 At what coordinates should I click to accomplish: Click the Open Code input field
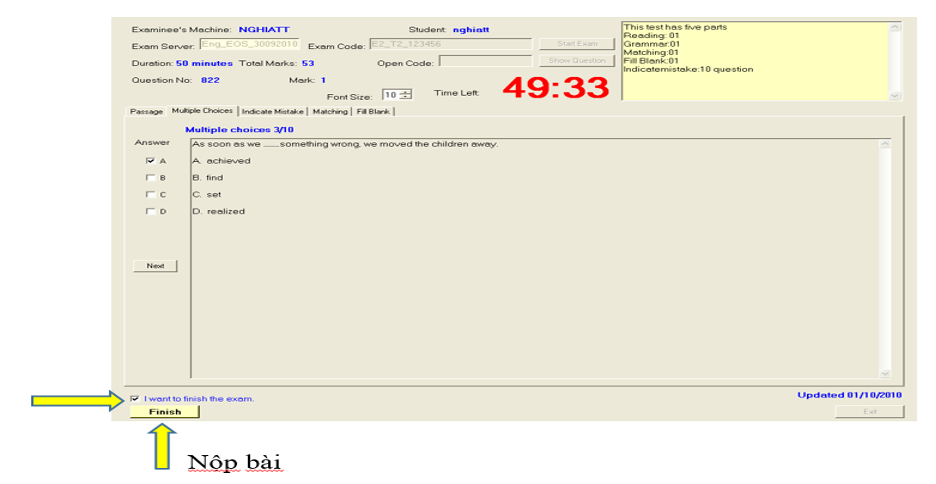[x=484, y=61]
